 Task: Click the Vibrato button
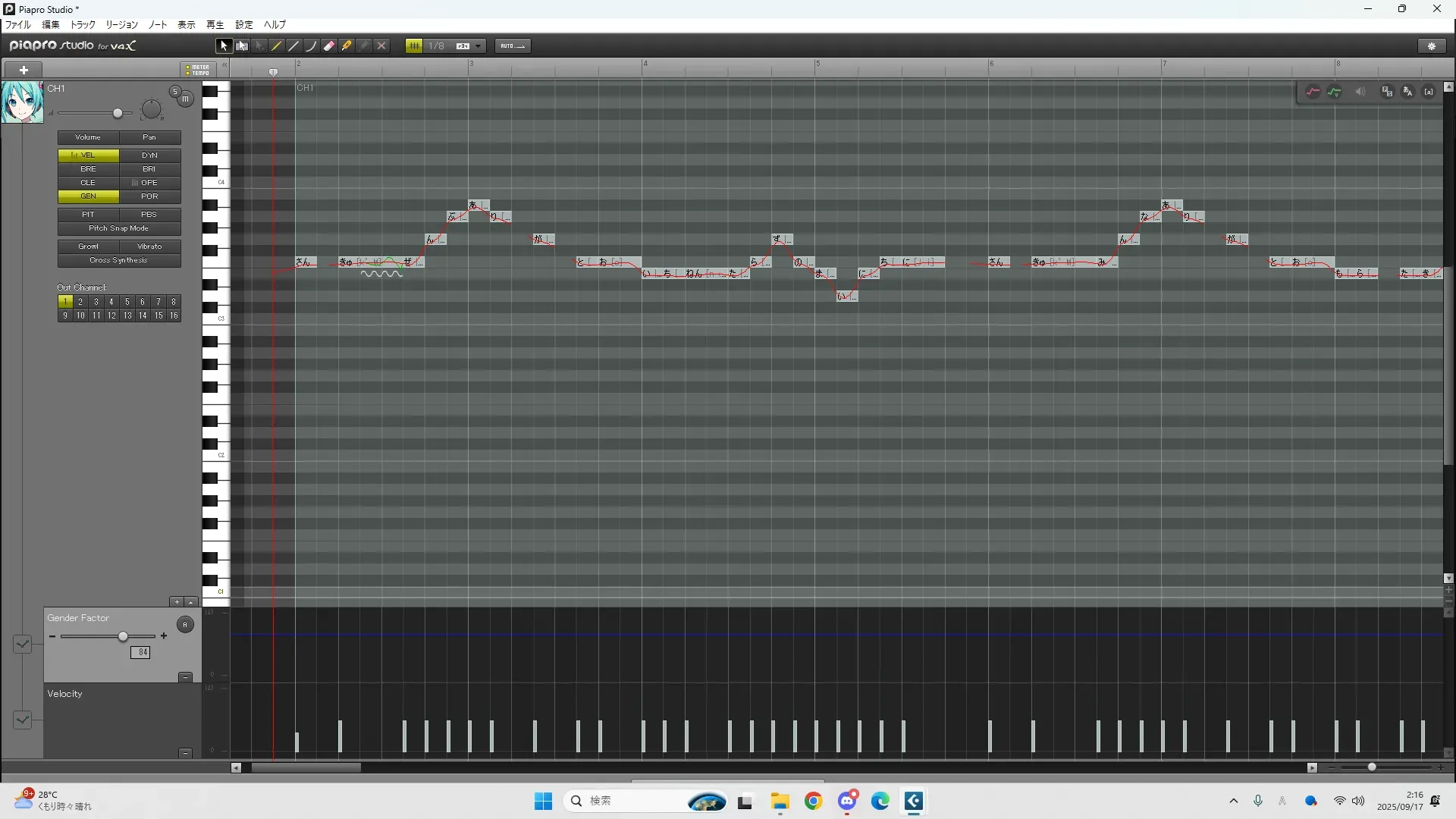click(149, 246)
